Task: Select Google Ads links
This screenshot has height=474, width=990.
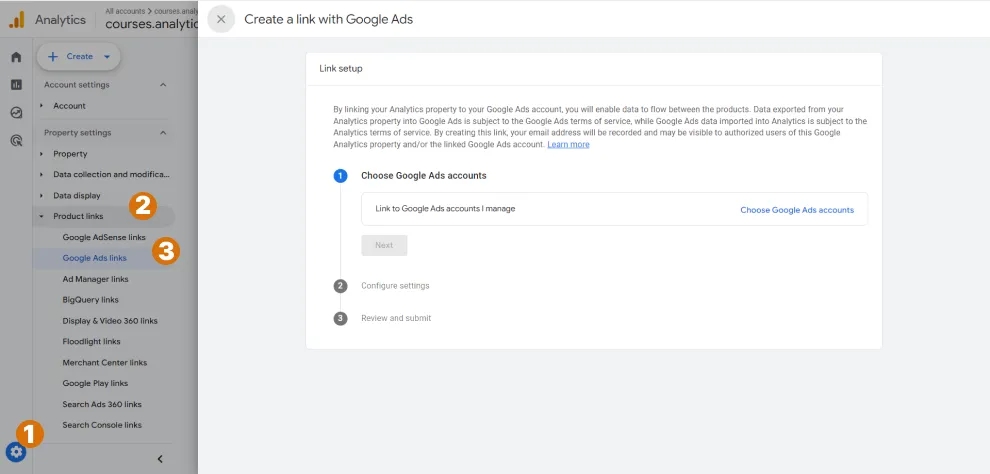Action: [x=94, y=258]
